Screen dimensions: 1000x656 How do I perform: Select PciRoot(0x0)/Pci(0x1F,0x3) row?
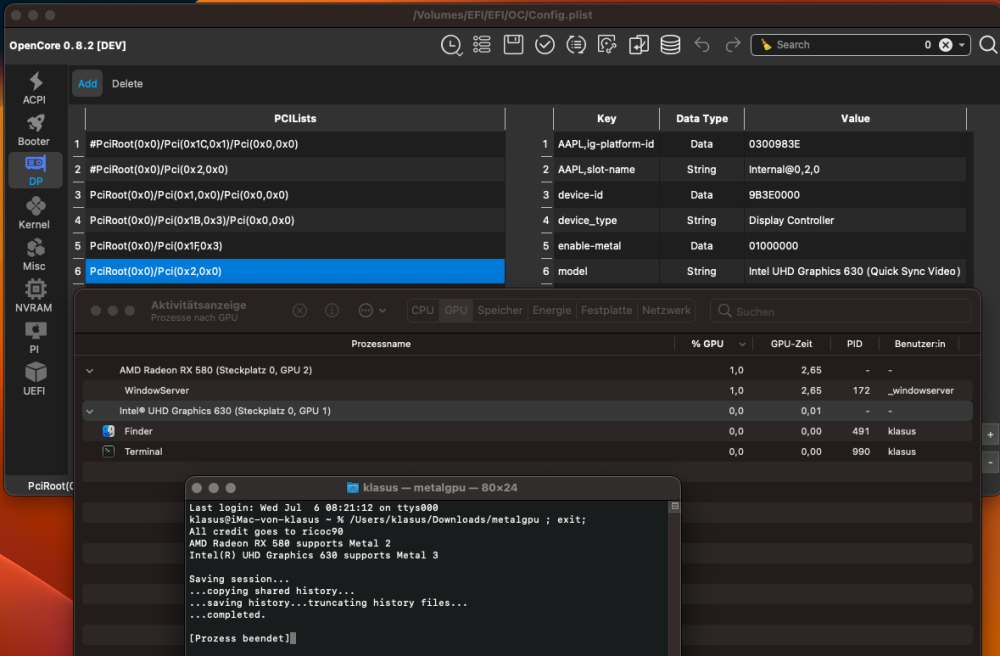click(295, 246)
